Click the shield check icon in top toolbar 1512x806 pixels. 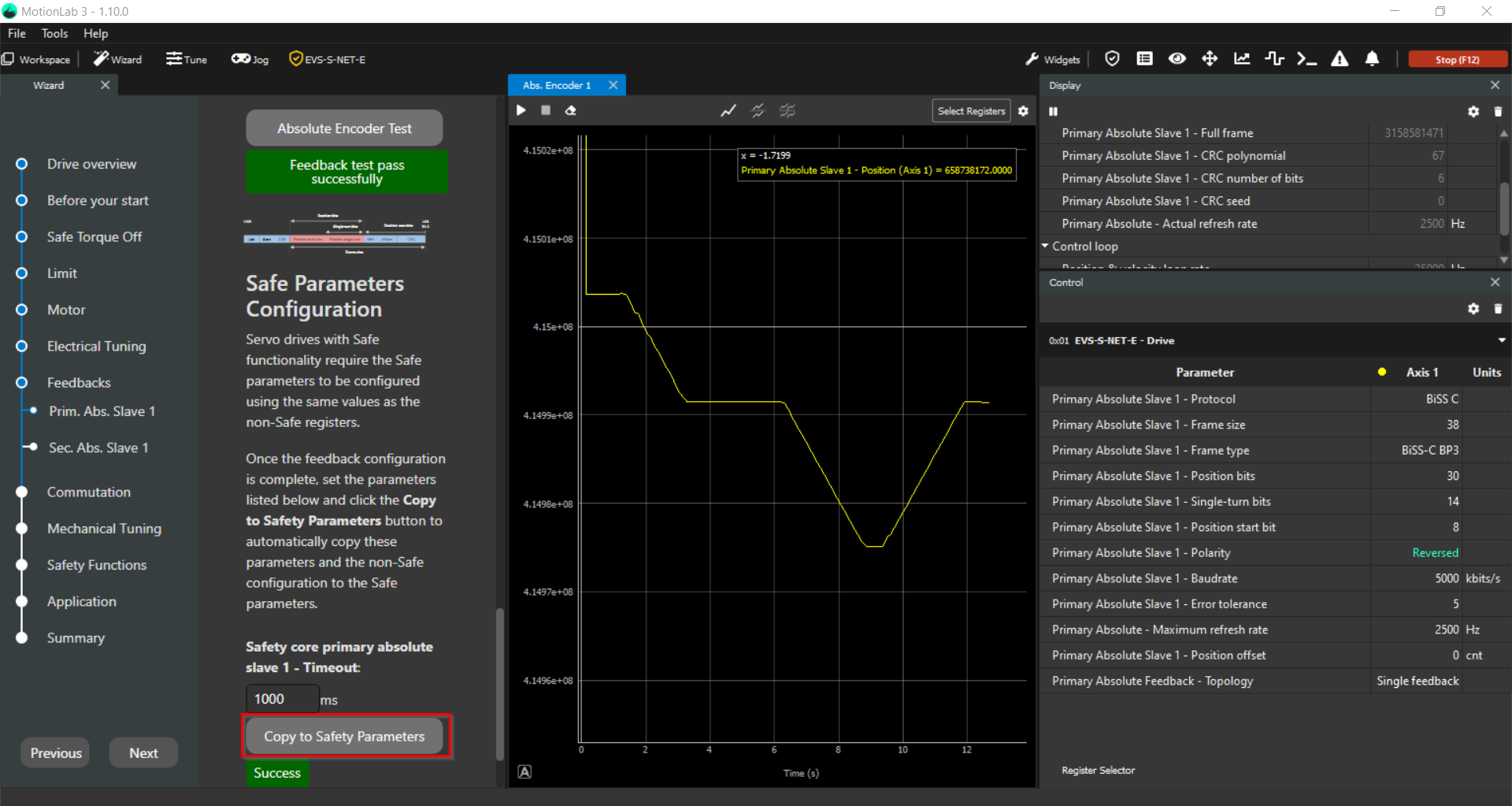(1112, 59)
